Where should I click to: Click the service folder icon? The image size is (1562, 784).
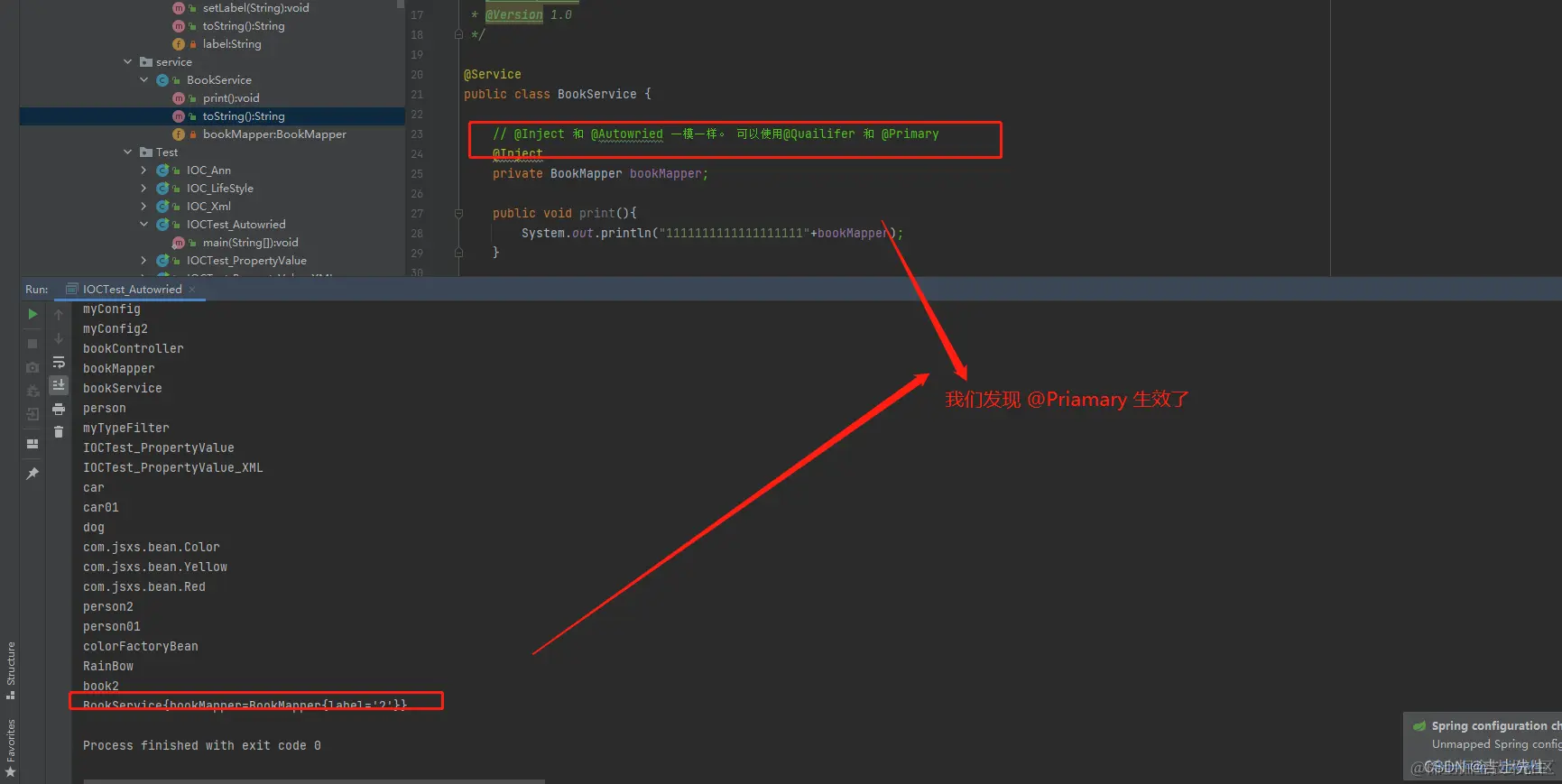click(146, 62)
